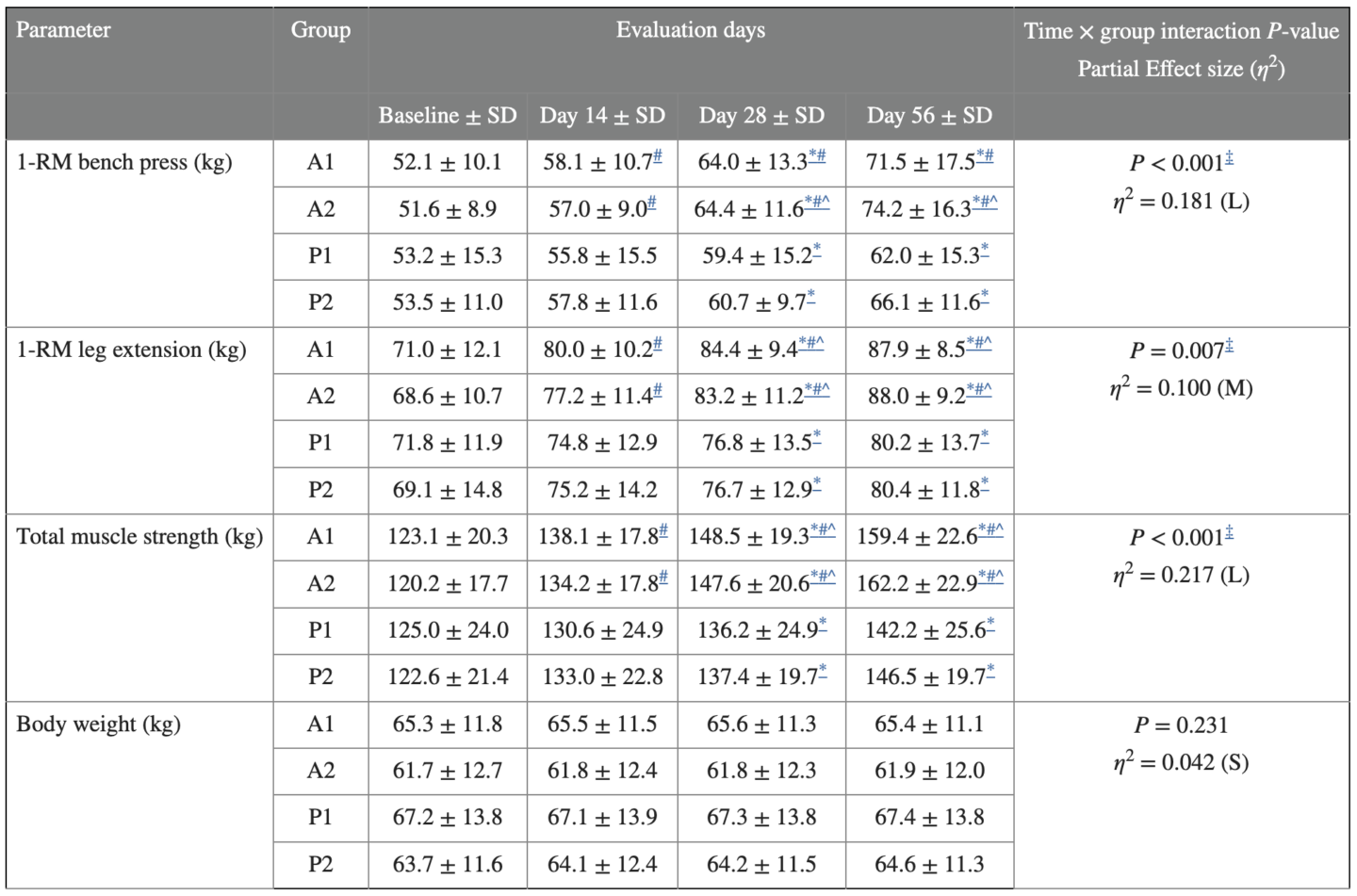Click the Evaluation days header cell
1357x896 pixels.
(x=691, y=31)
